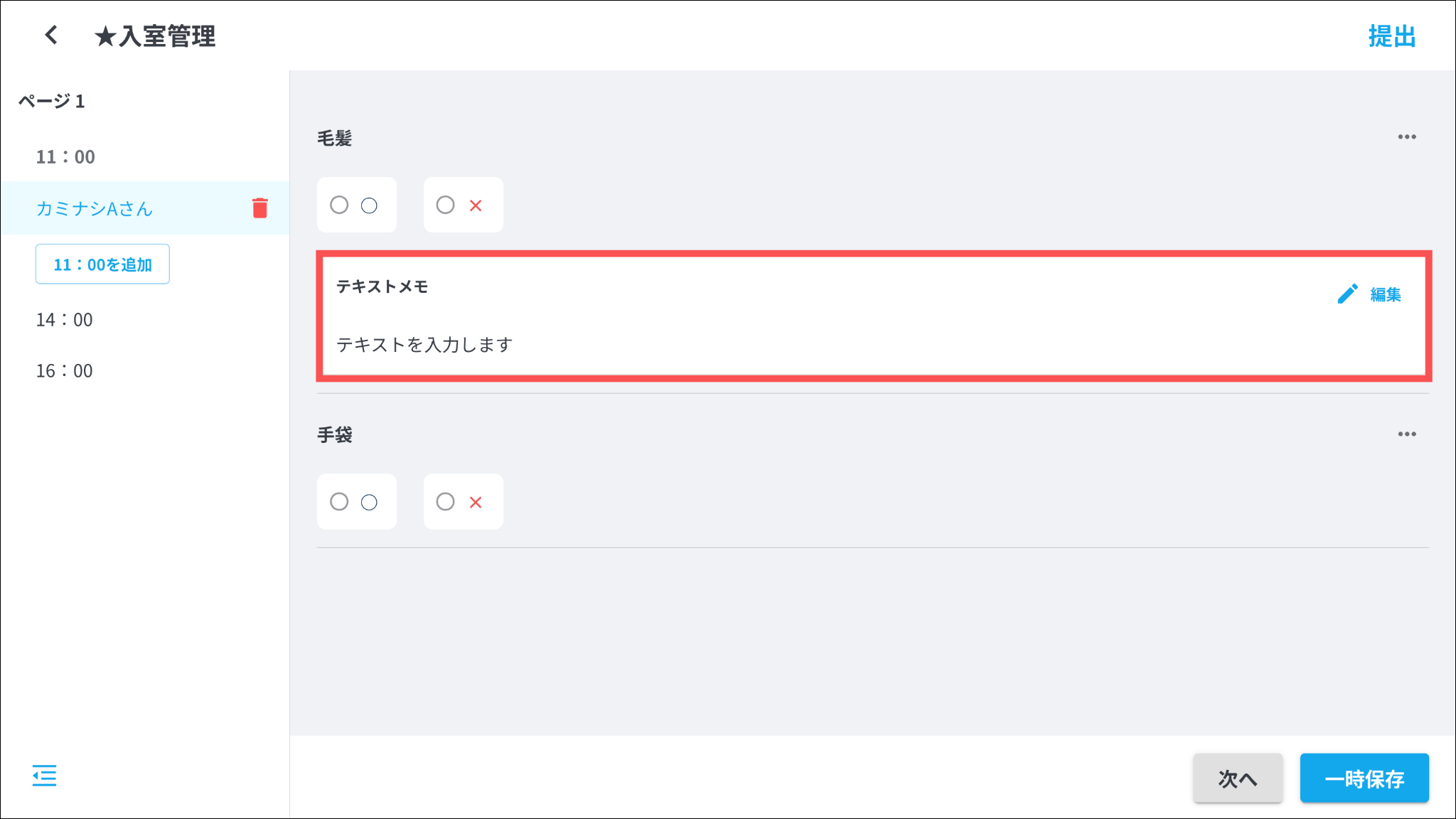Open the 11：00 section in sidebar
The height and width of the screenshot is (819, 1456).
coord(65,157)
